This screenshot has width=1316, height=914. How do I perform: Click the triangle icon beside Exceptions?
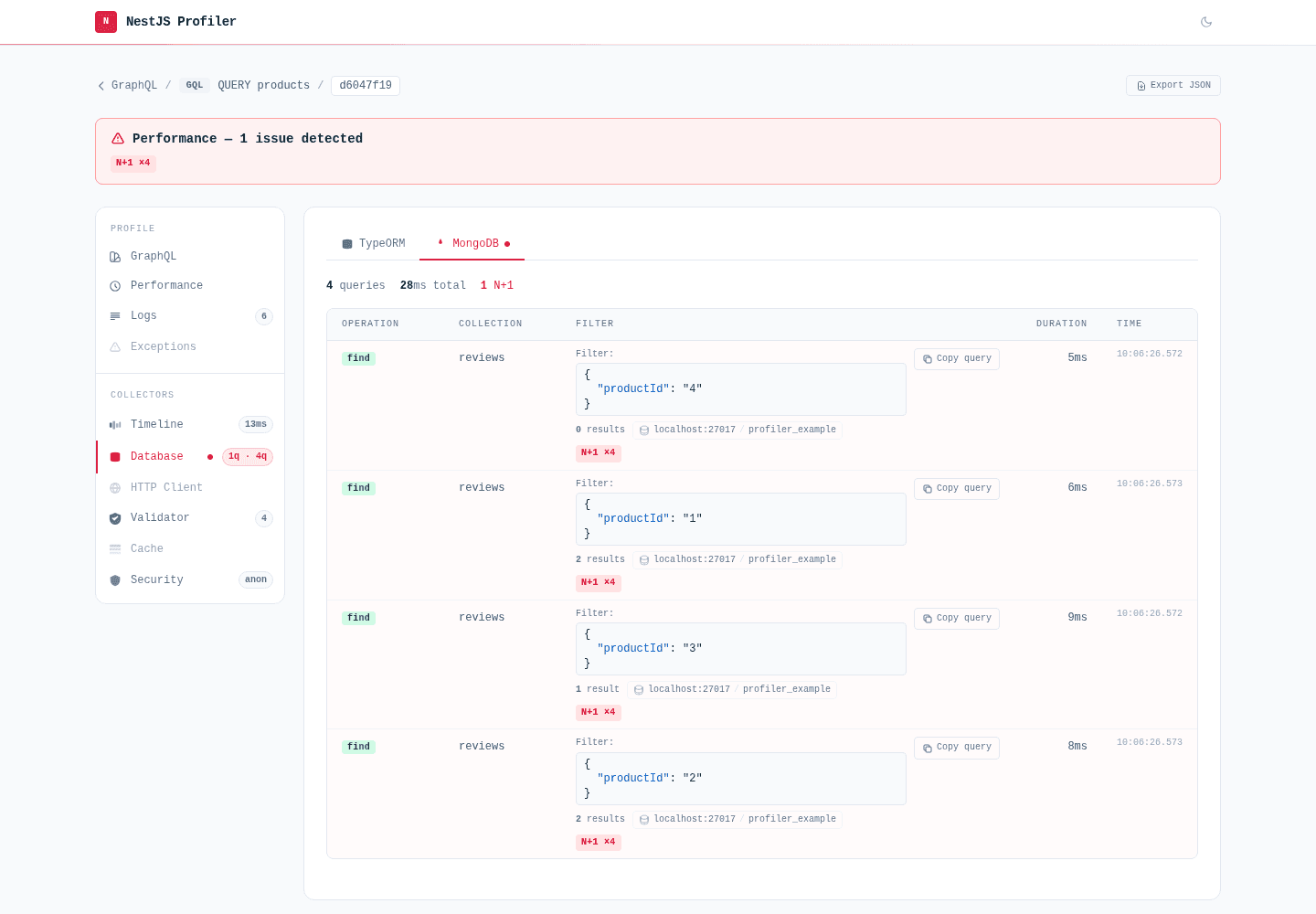coord(115,347)
